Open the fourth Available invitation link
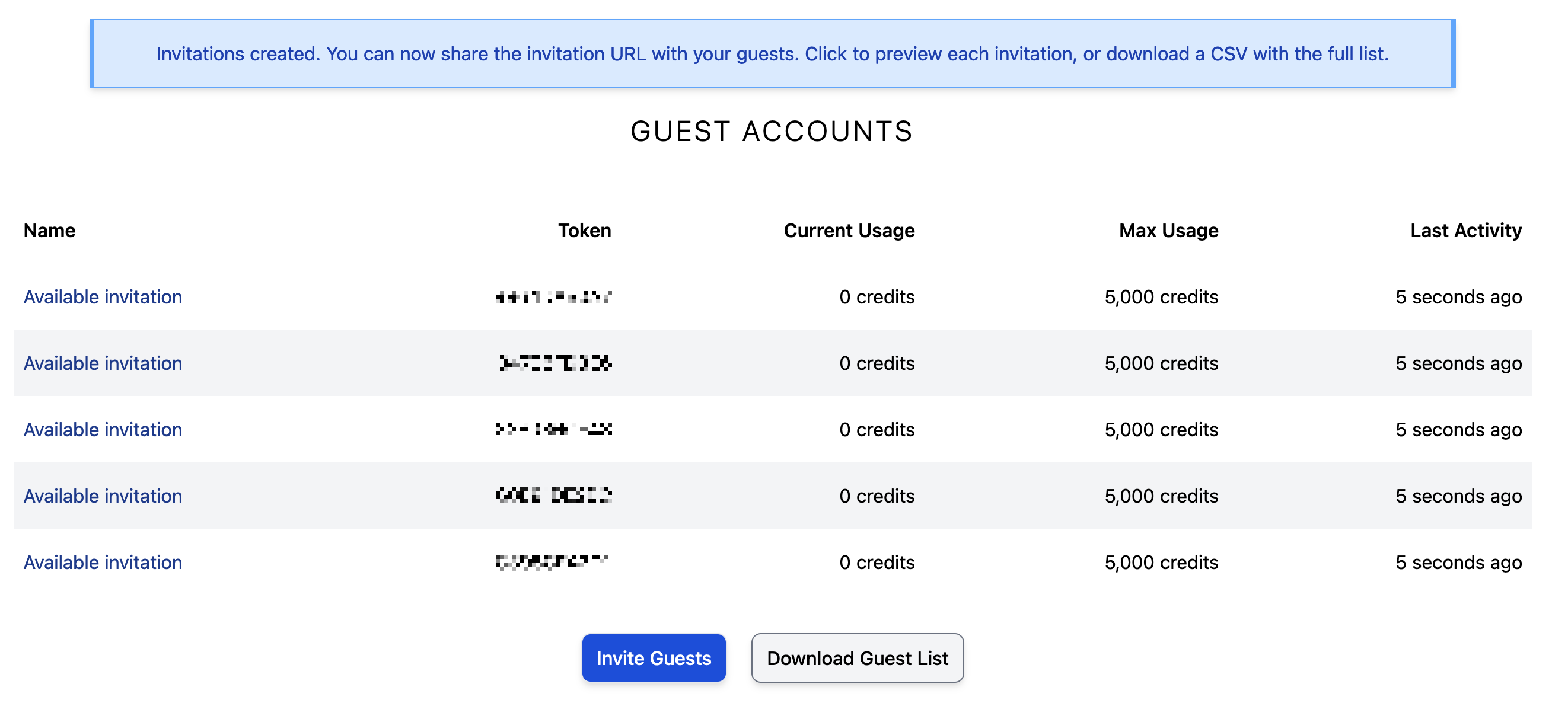The width and height of the screenshot is (1568, 703). [x=103, y=496]
